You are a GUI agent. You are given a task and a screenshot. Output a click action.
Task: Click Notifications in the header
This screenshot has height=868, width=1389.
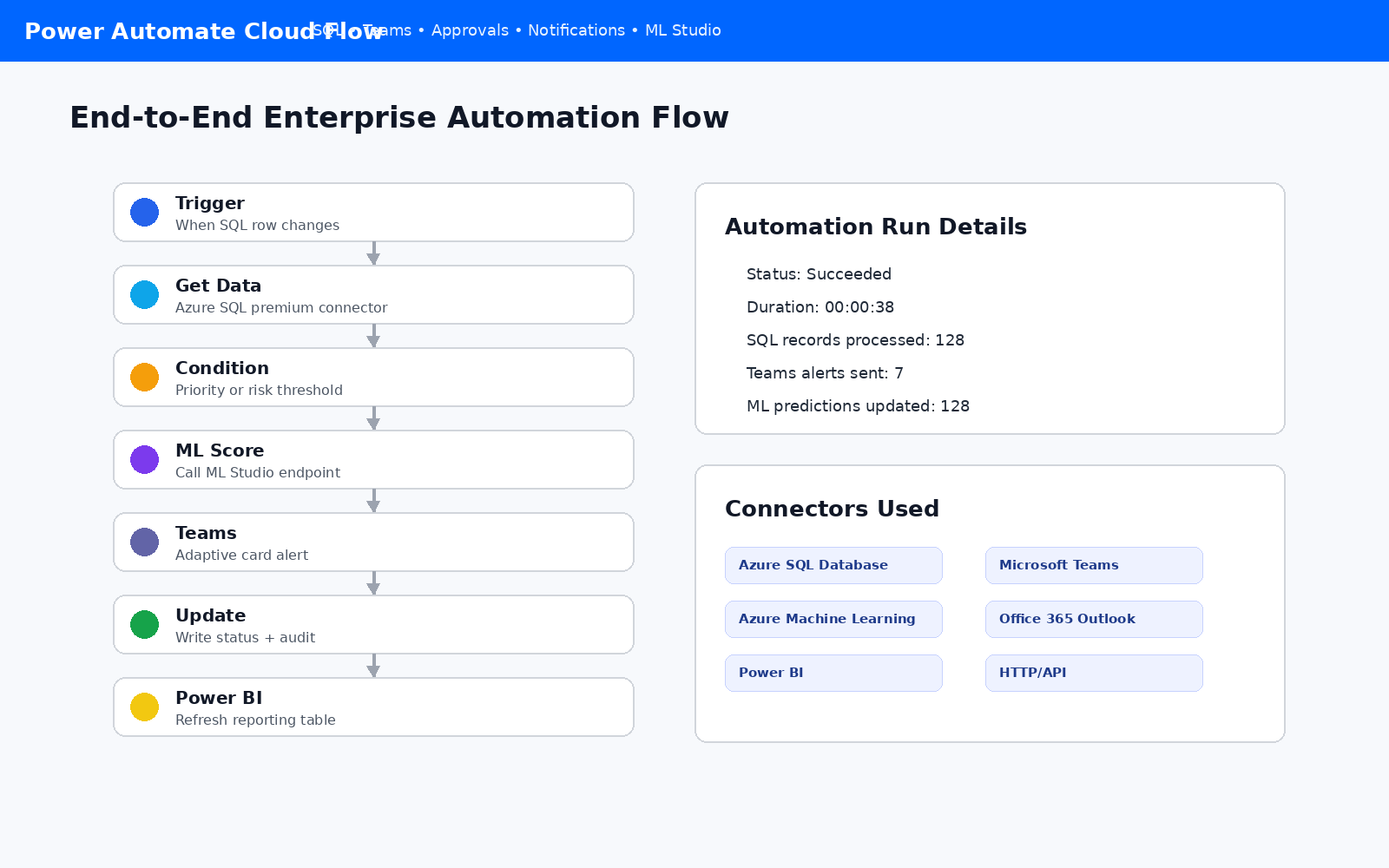click(x=576, y=30)
